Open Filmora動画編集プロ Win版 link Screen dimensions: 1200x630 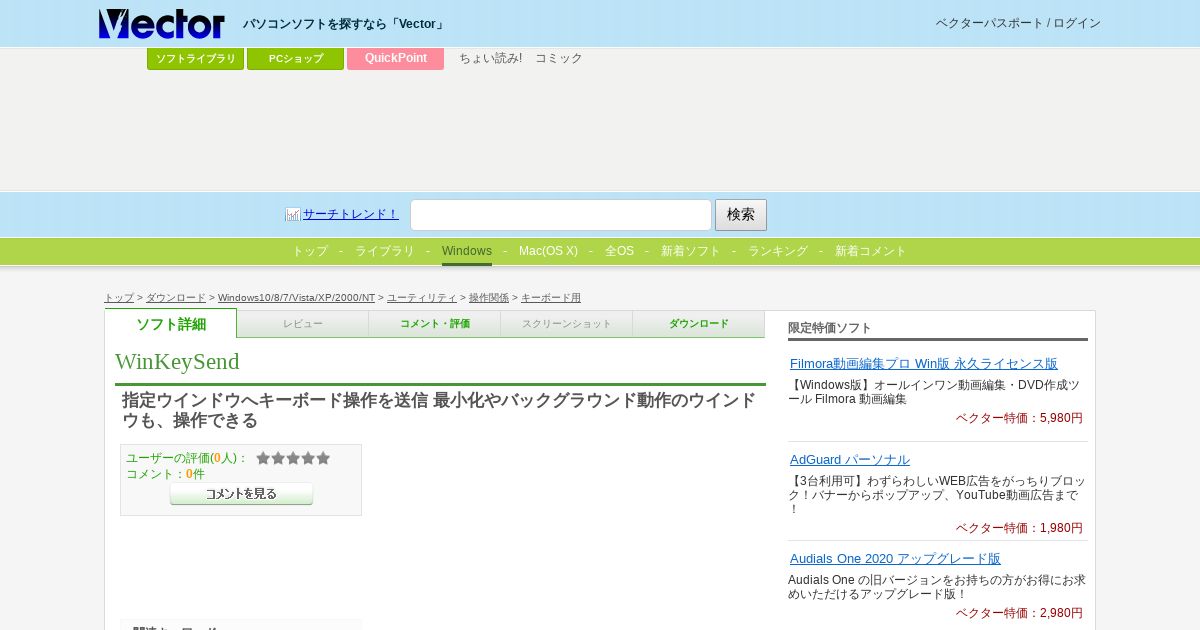(x=924, y=364)
